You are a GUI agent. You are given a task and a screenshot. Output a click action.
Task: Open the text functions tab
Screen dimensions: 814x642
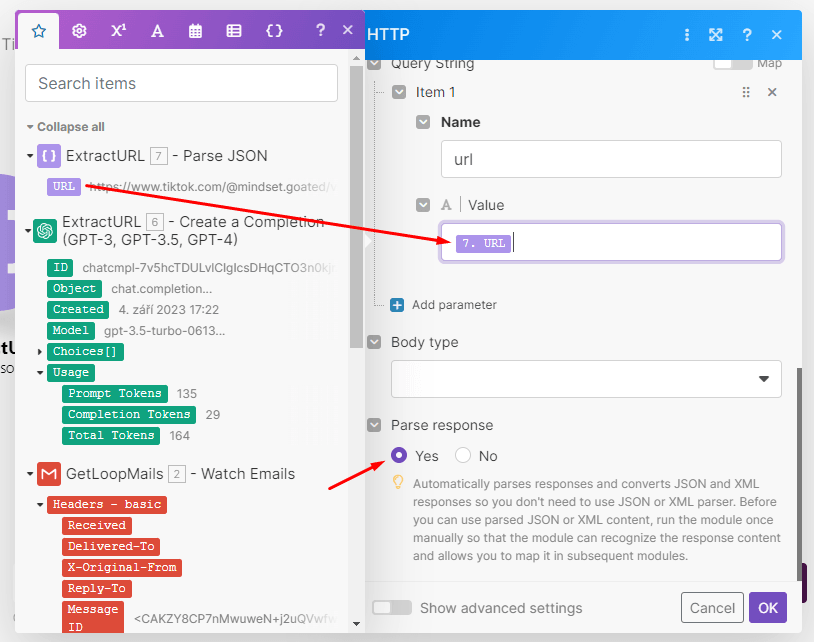(157, 31)
